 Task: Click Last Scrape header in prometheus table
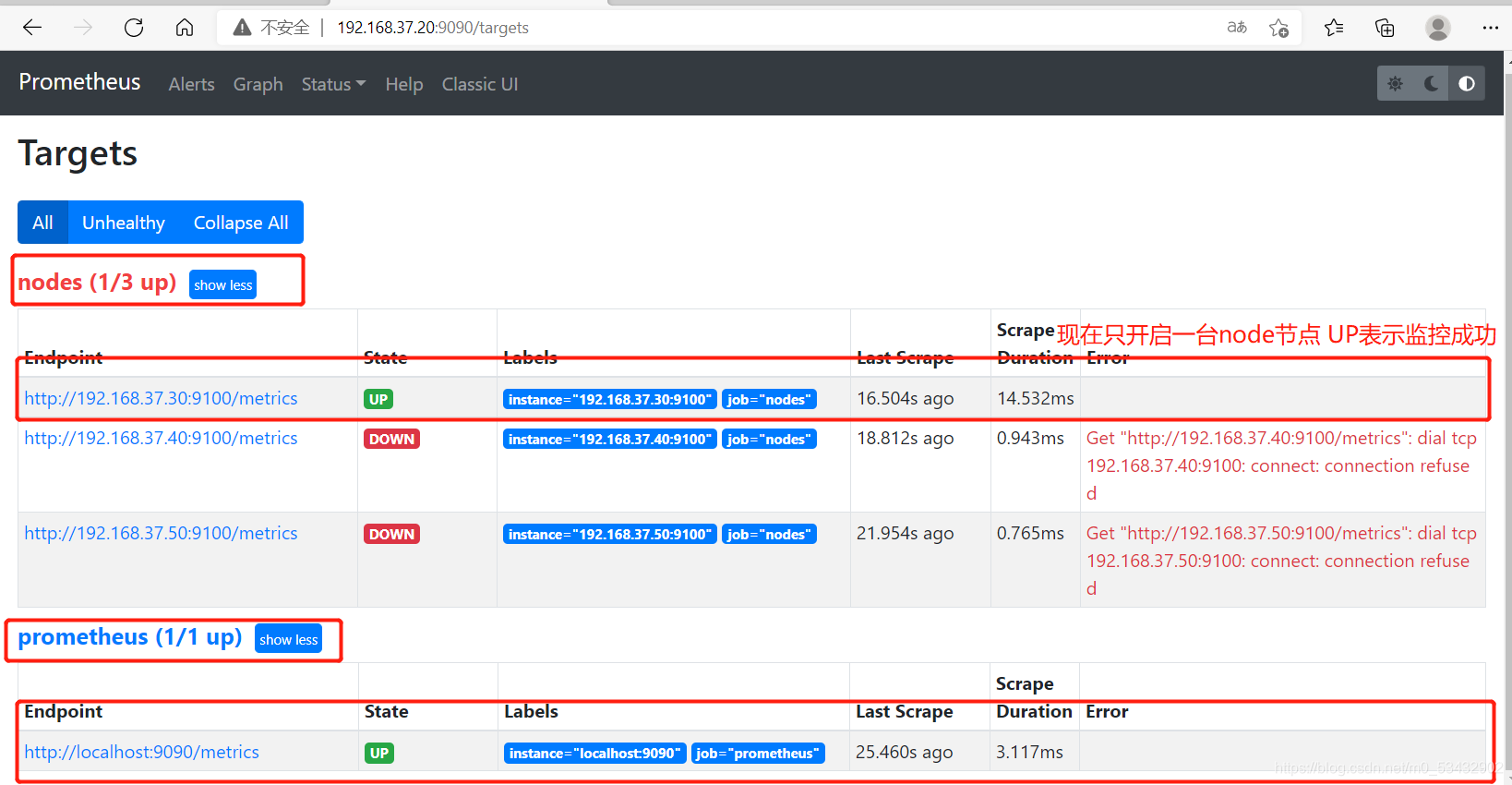(x=904, y=711)
